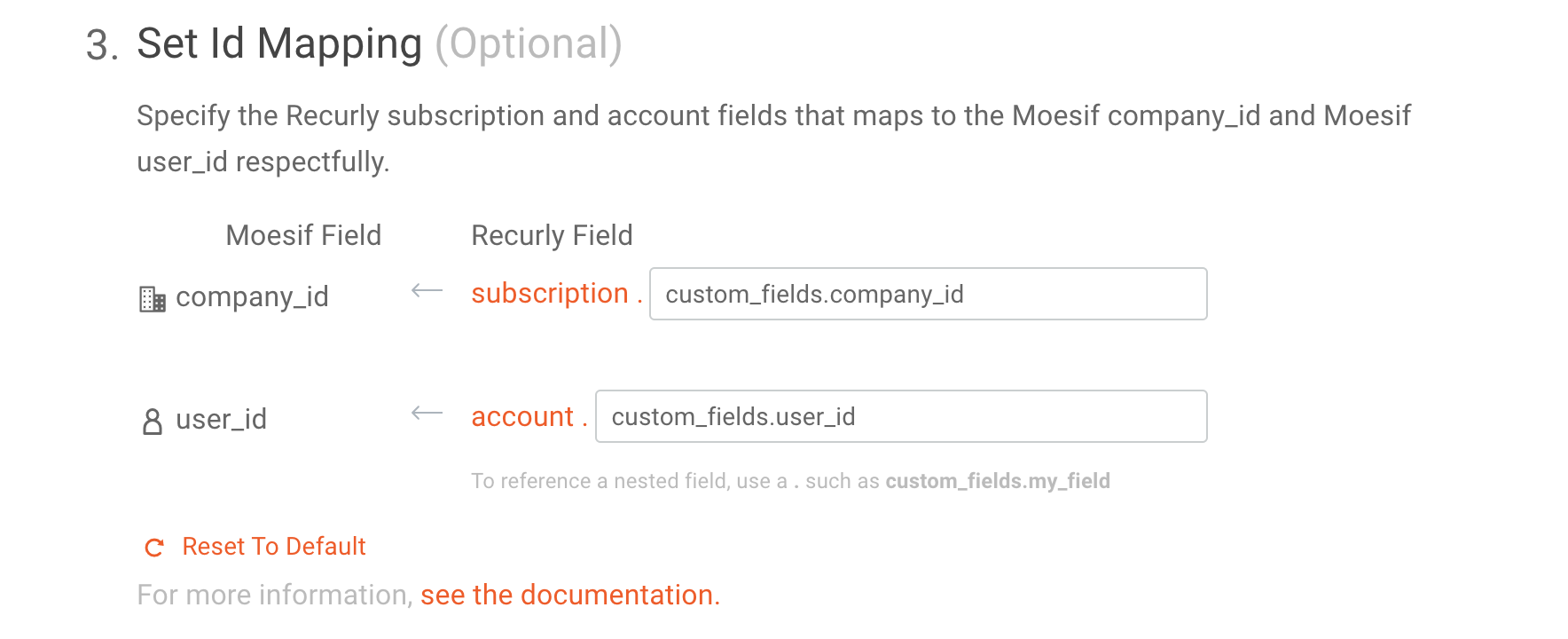Click the left arrow beside user_id
The width and height of the screenshot is (1568, 639).
click(427, 414)
